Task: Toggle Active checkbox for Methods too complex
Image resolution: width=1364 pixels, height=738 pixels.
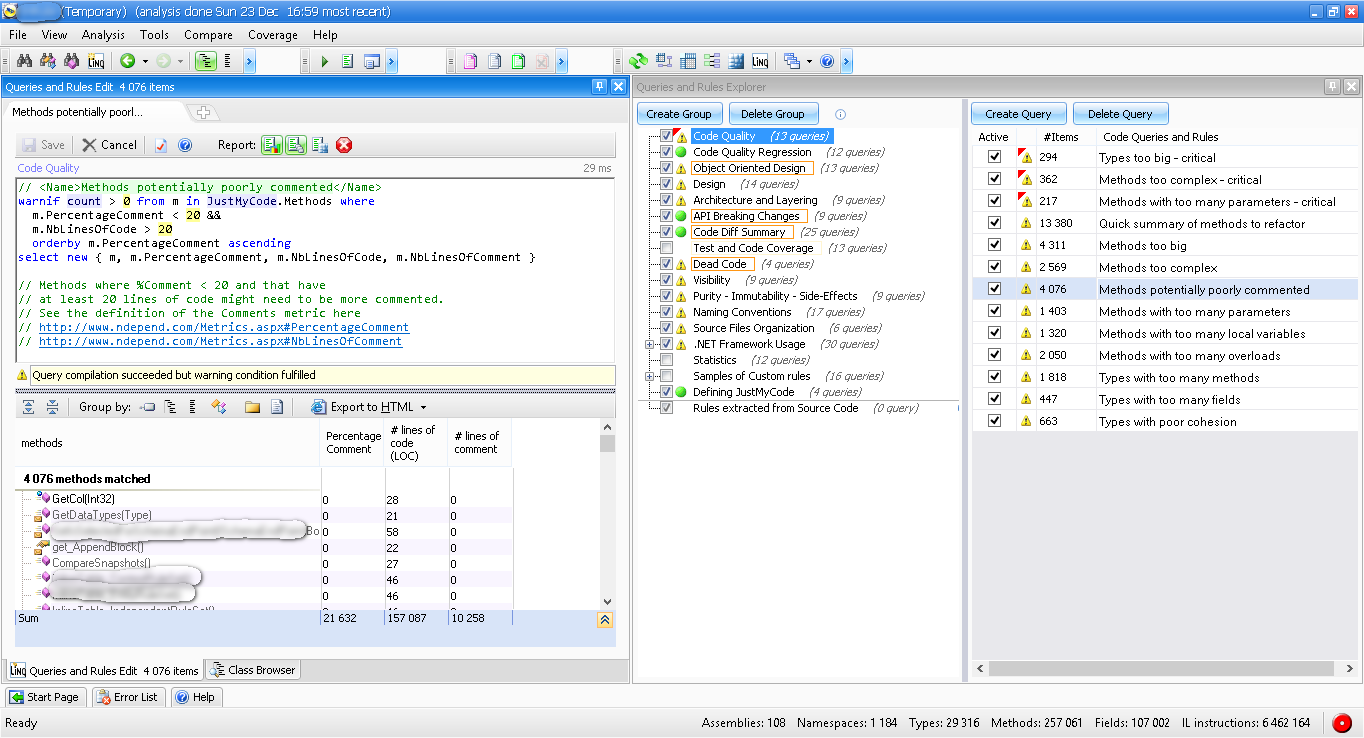Action: [994, 267]
